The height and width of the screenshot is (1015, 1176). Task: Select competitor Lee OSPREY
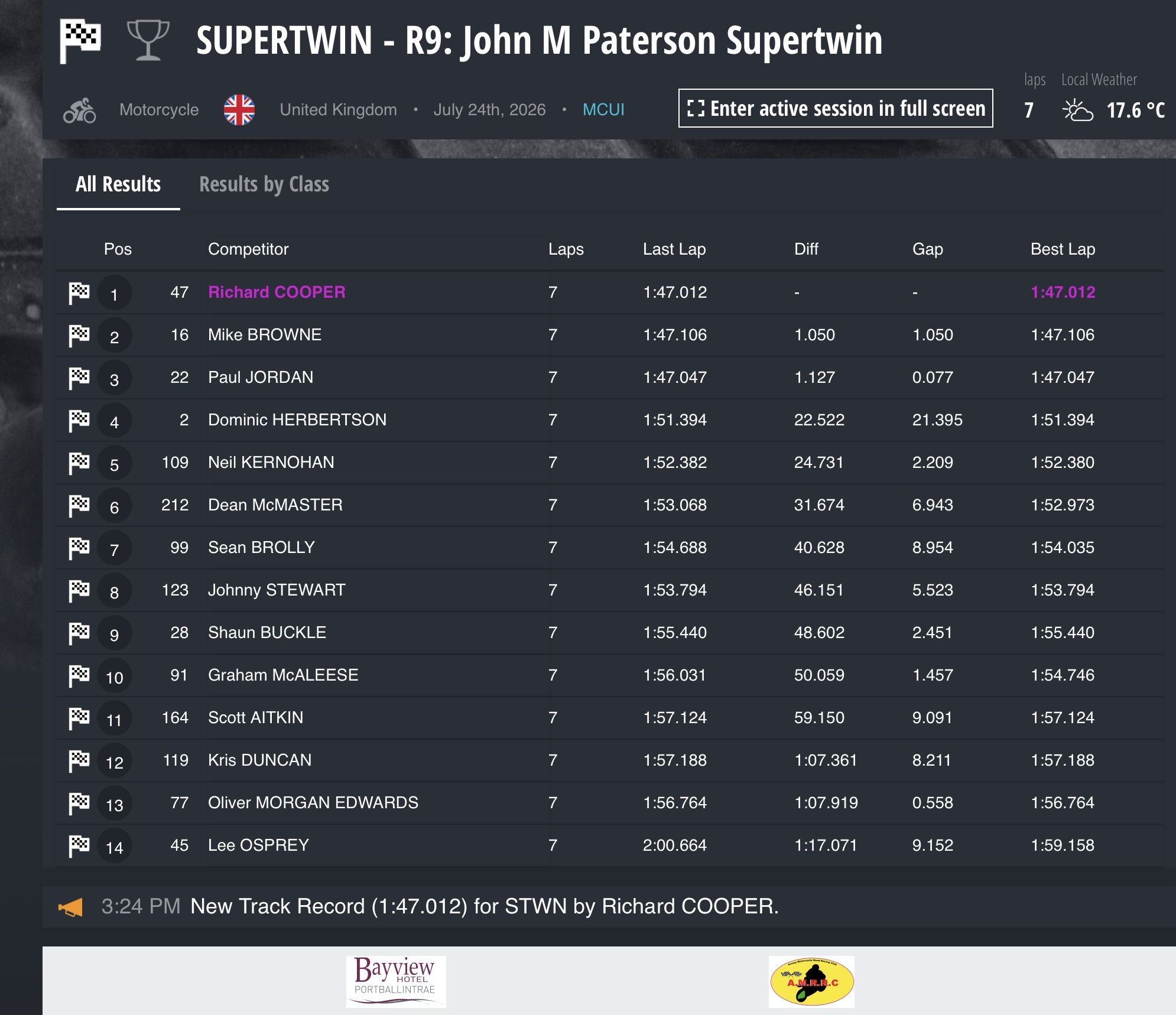pyautogui.click(x=258, y=845)
